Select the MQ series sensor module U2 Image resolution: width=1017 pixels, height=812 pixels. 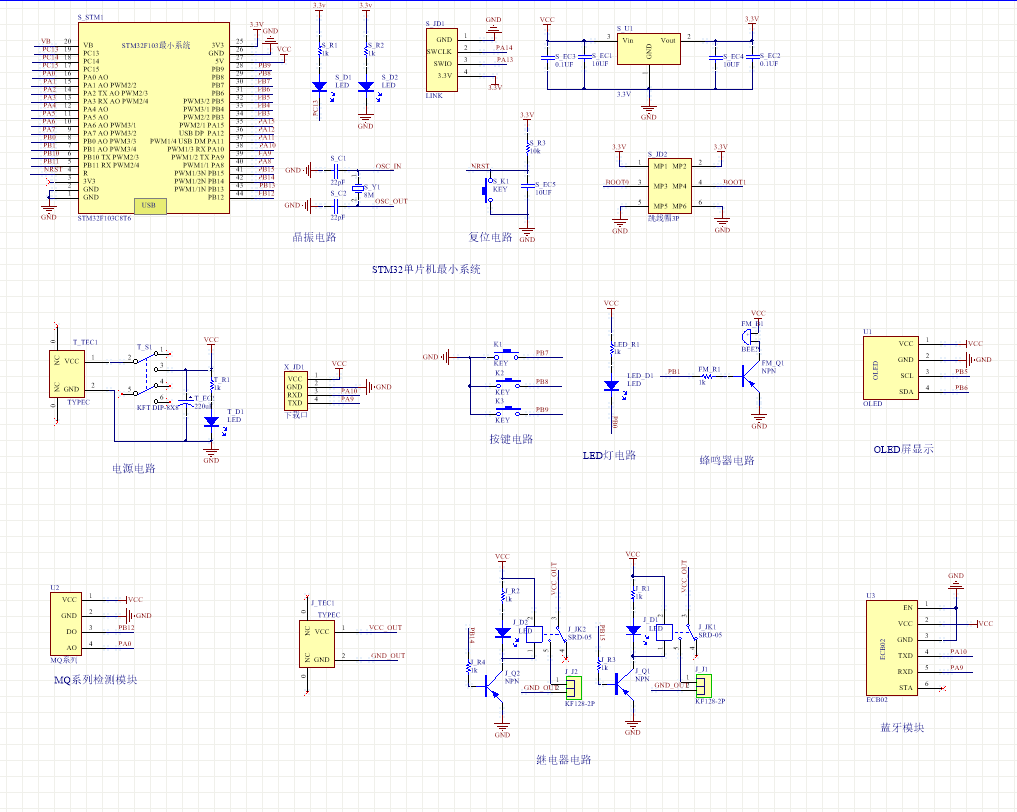pos(66,623)
